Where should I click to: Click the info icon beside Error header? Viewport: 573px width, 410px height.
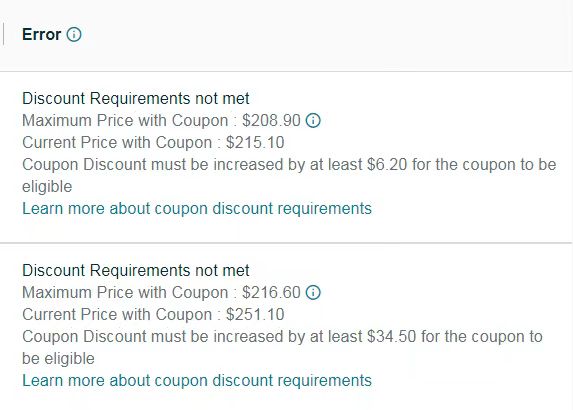[74, 34]
